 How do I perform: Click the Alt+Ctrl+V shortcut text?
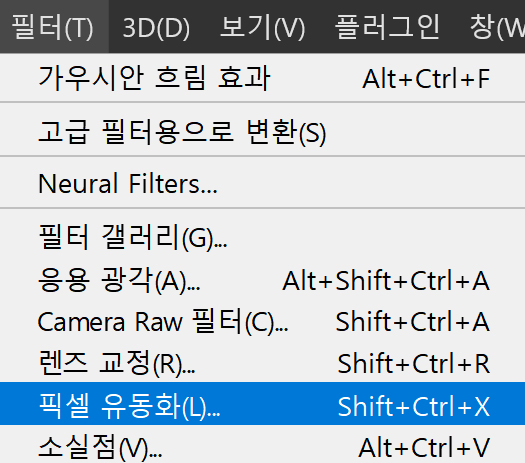click(x=424, y=447)
